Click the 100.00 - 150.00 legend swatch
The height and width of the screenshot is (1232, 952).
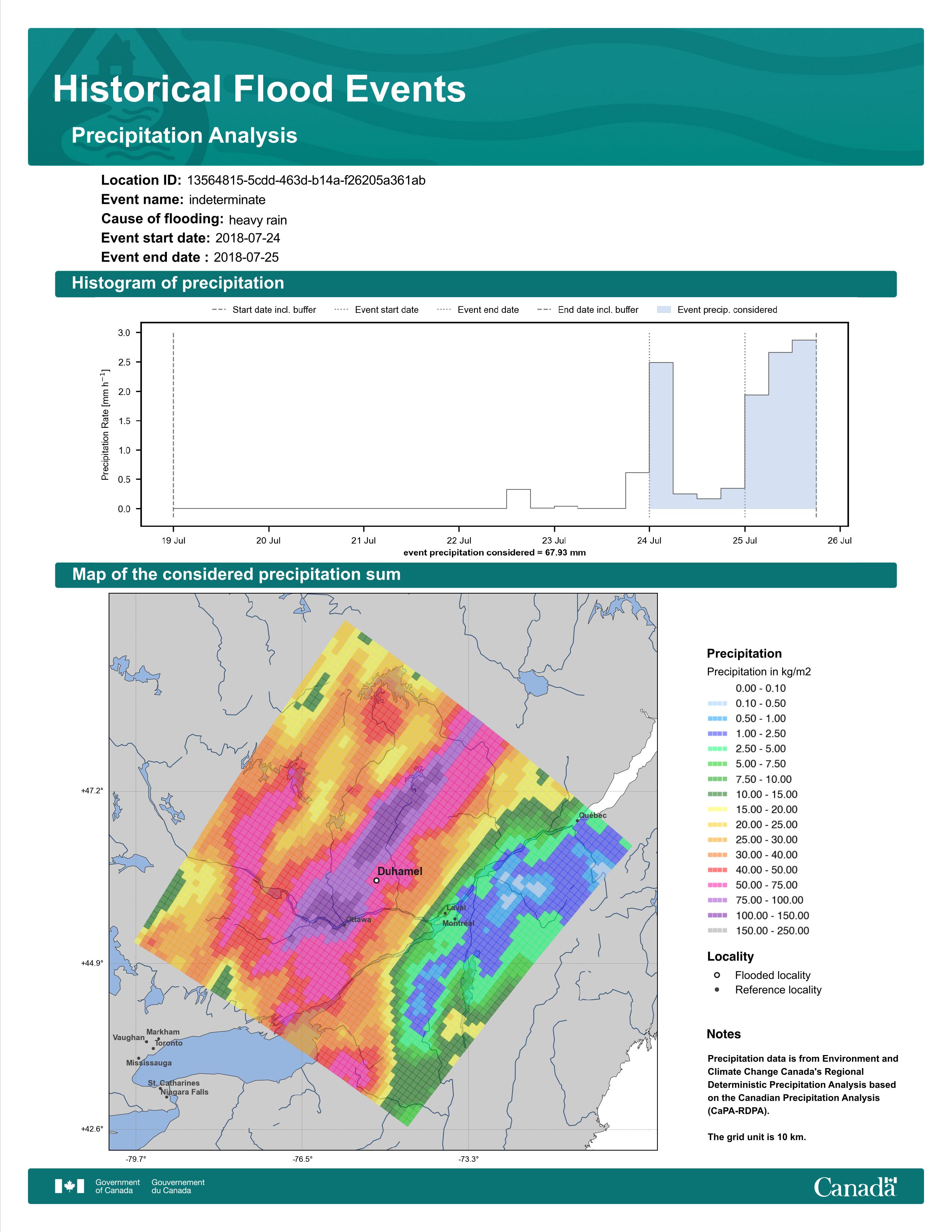pos(717,916)
